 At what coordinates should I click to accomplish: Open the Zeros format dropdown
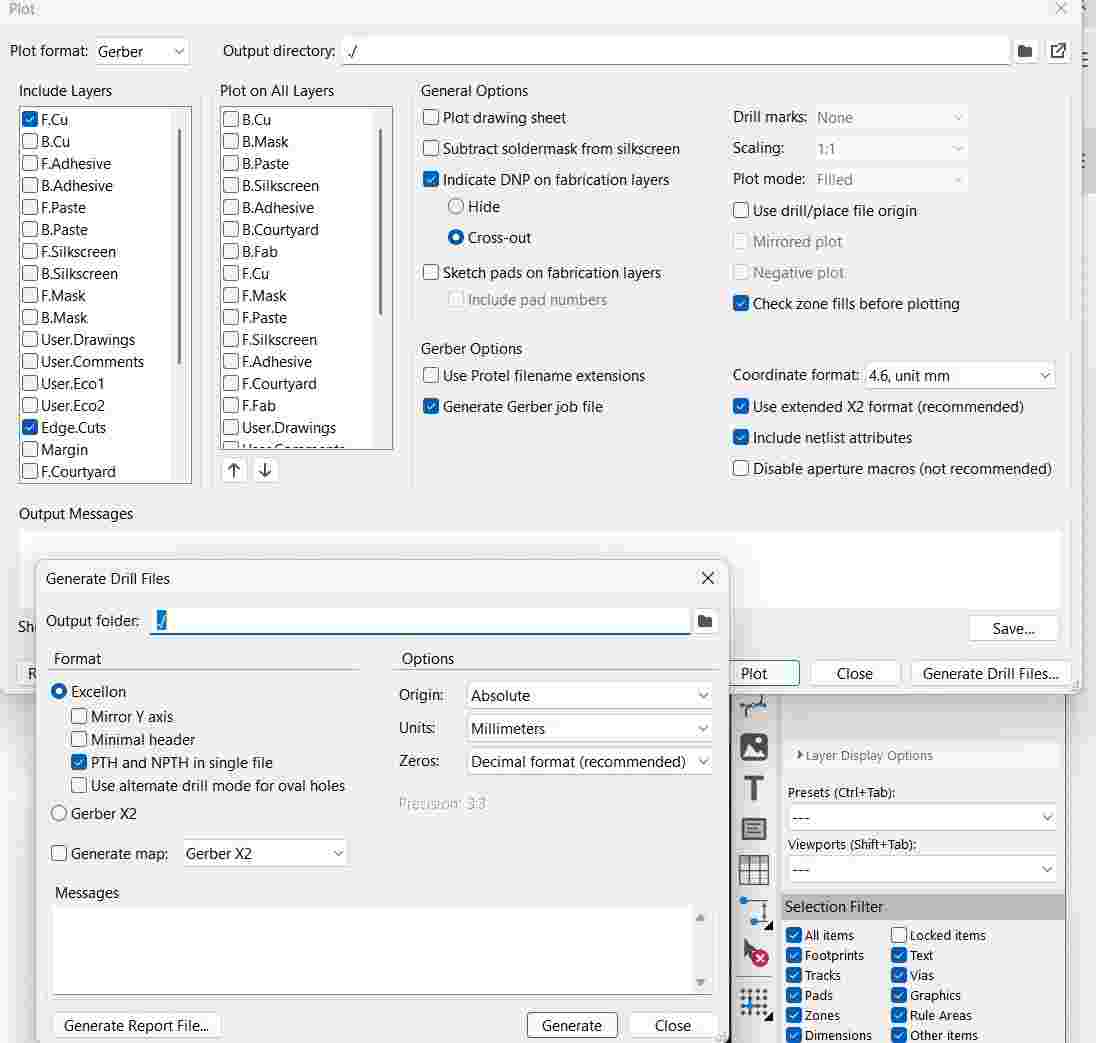click(x=589, y=761)
